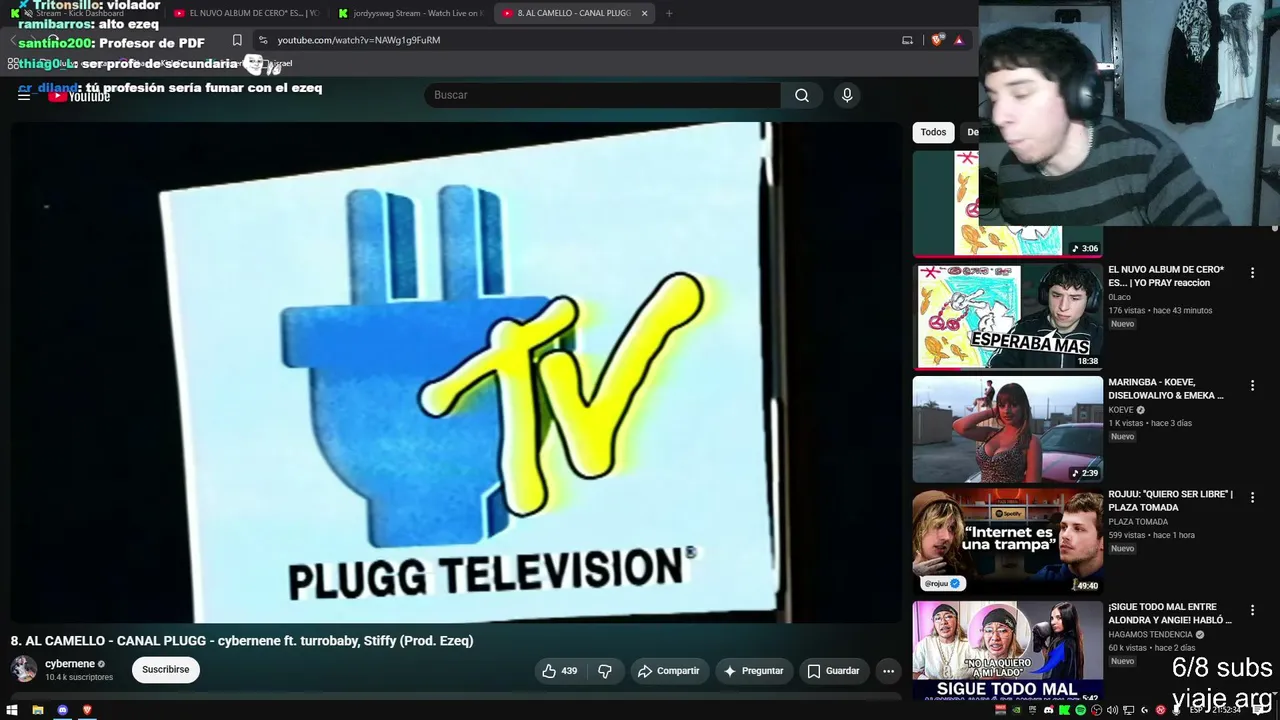This screenshot has width=1280, height=720.
Task: Open the cybernene channel name link
Action: click(70, 664)
